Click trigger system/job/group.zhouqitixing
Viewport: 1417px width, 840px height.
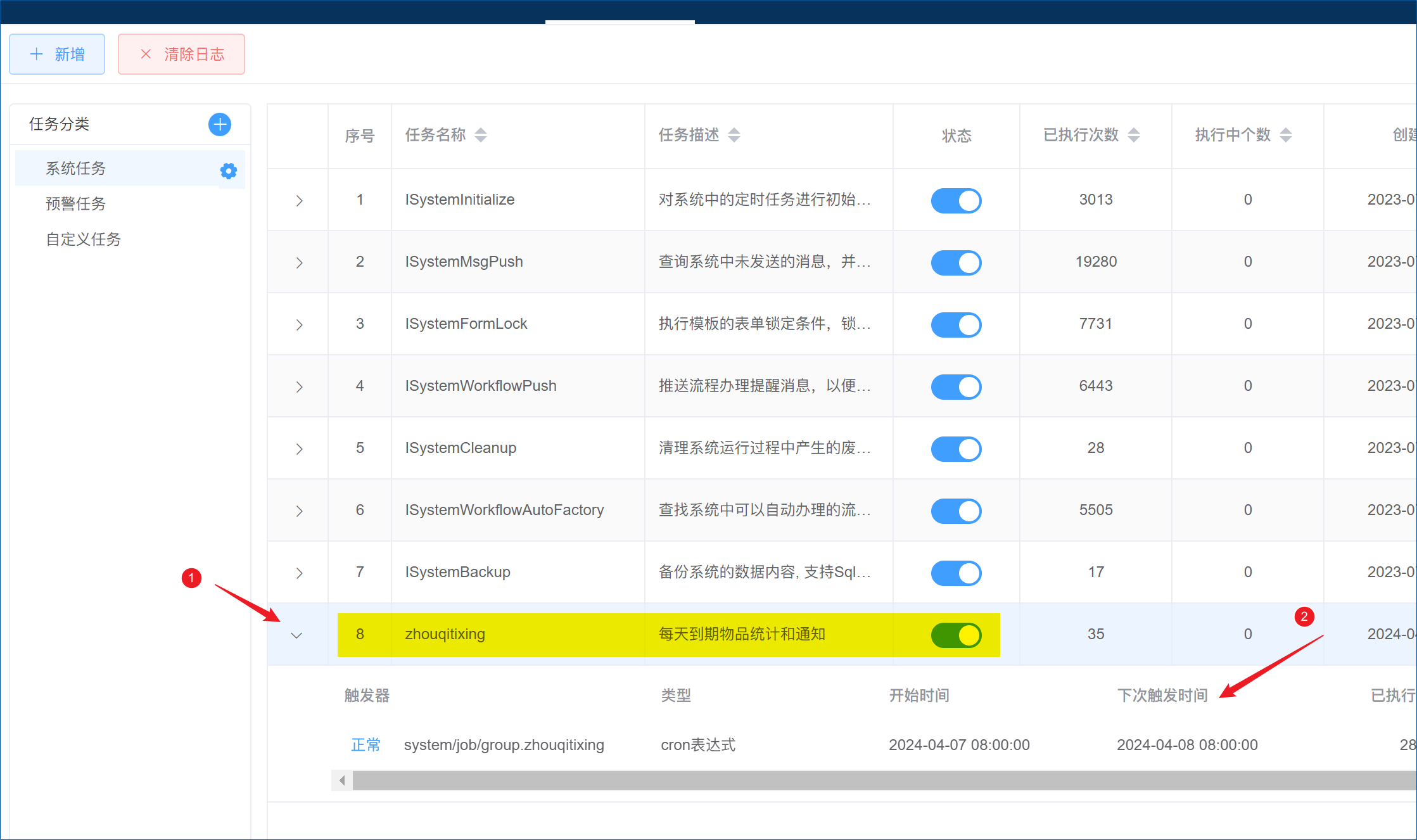[x=504, y=744]
